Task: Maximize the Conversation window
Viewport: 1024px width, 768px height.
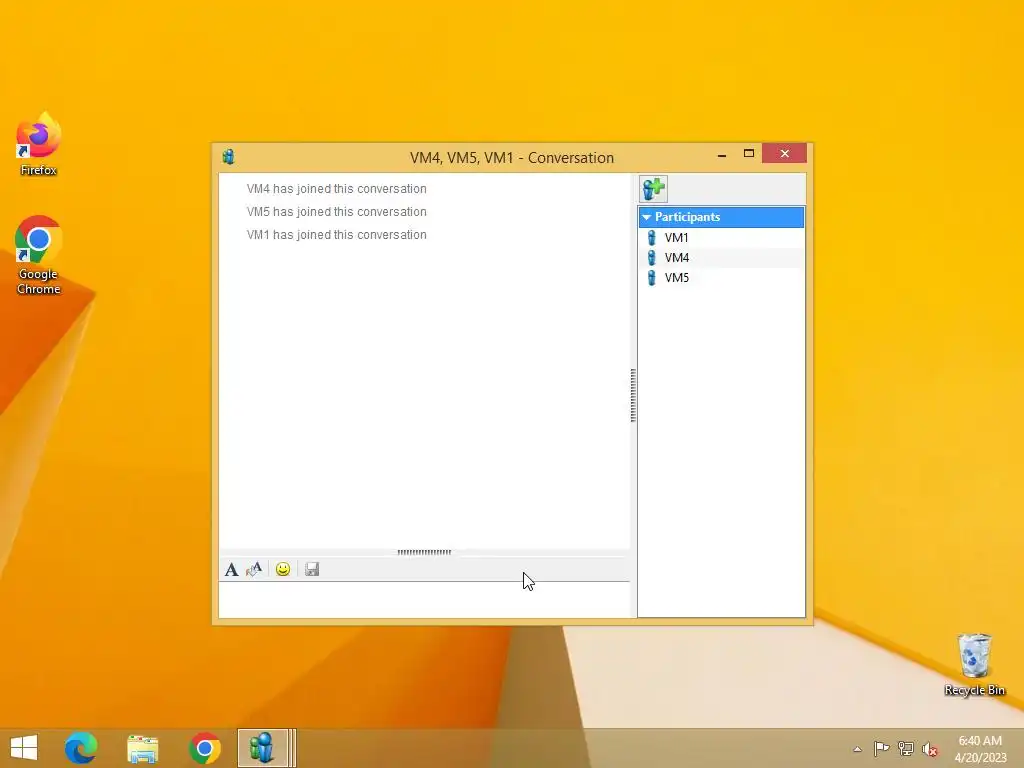Action: [x=748, y=153]
